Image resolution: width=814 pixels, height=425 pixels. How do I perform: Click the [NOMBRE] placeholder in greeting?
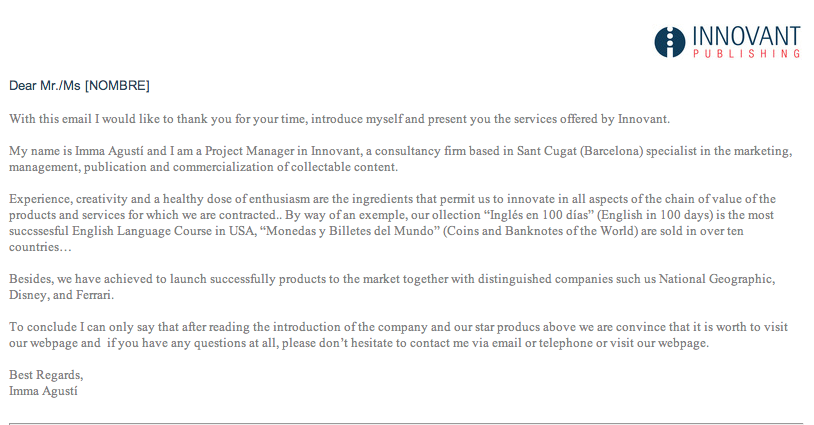[x=117, y=86]
